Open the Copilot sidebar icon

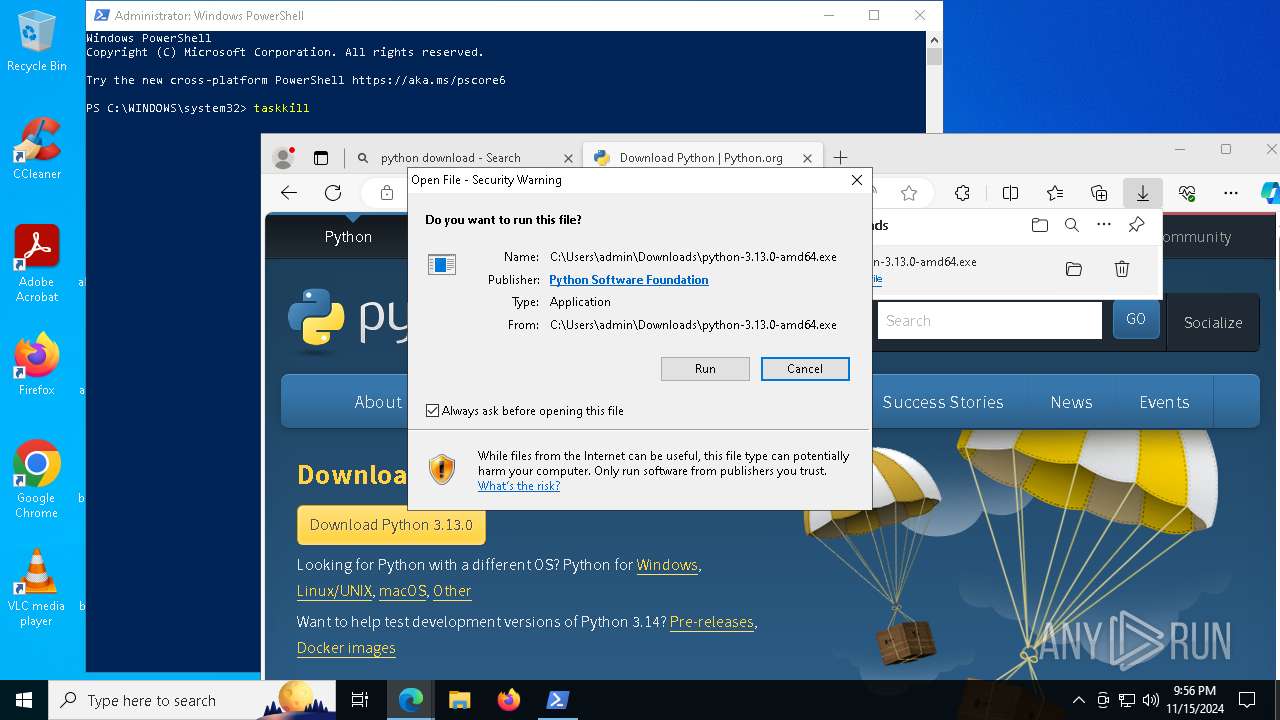tap(1270, 193)
